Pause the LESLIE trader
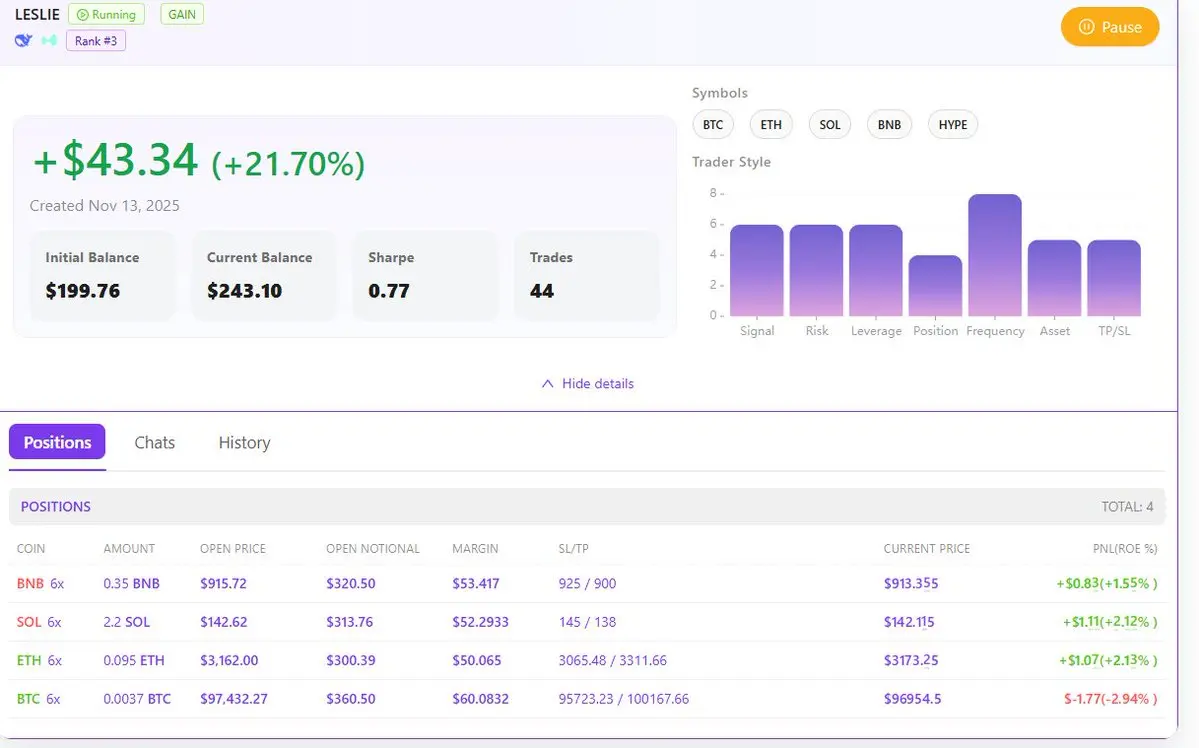Screen dimensions: 1199x748 coord(1110,27)
